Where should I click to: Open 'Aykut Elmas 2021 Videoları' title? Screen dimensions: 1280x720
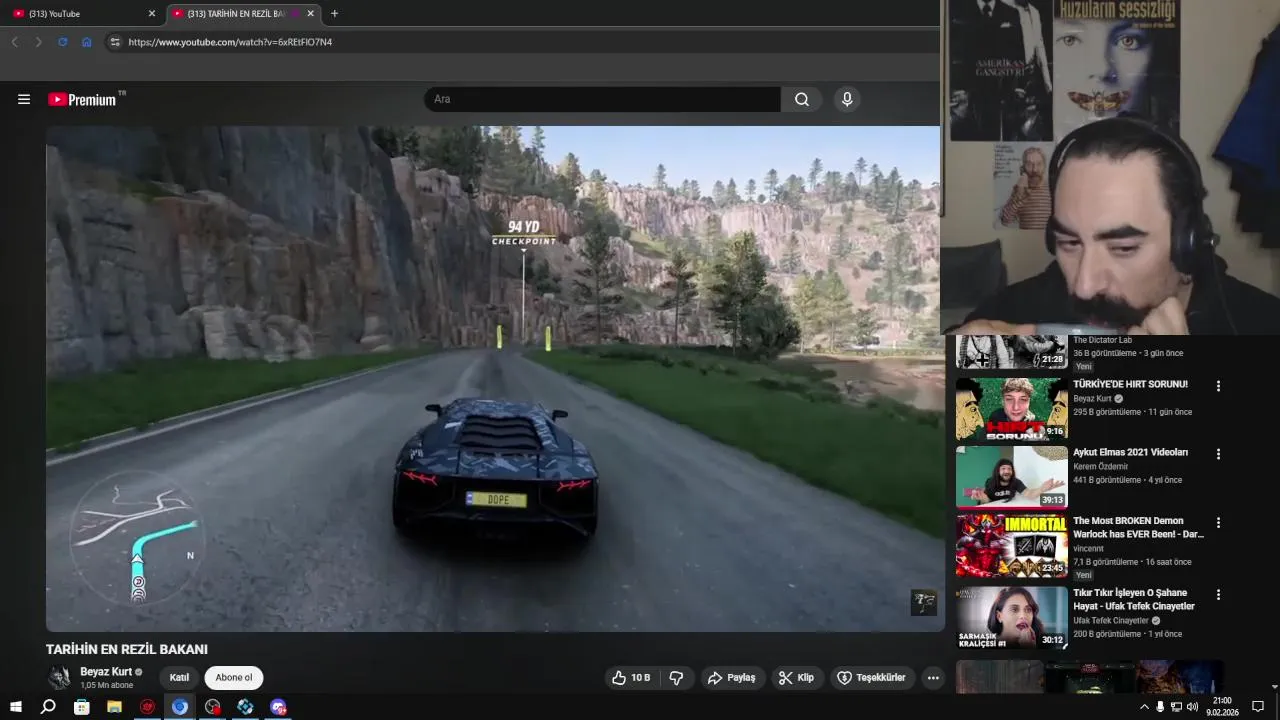point(1130,452)
